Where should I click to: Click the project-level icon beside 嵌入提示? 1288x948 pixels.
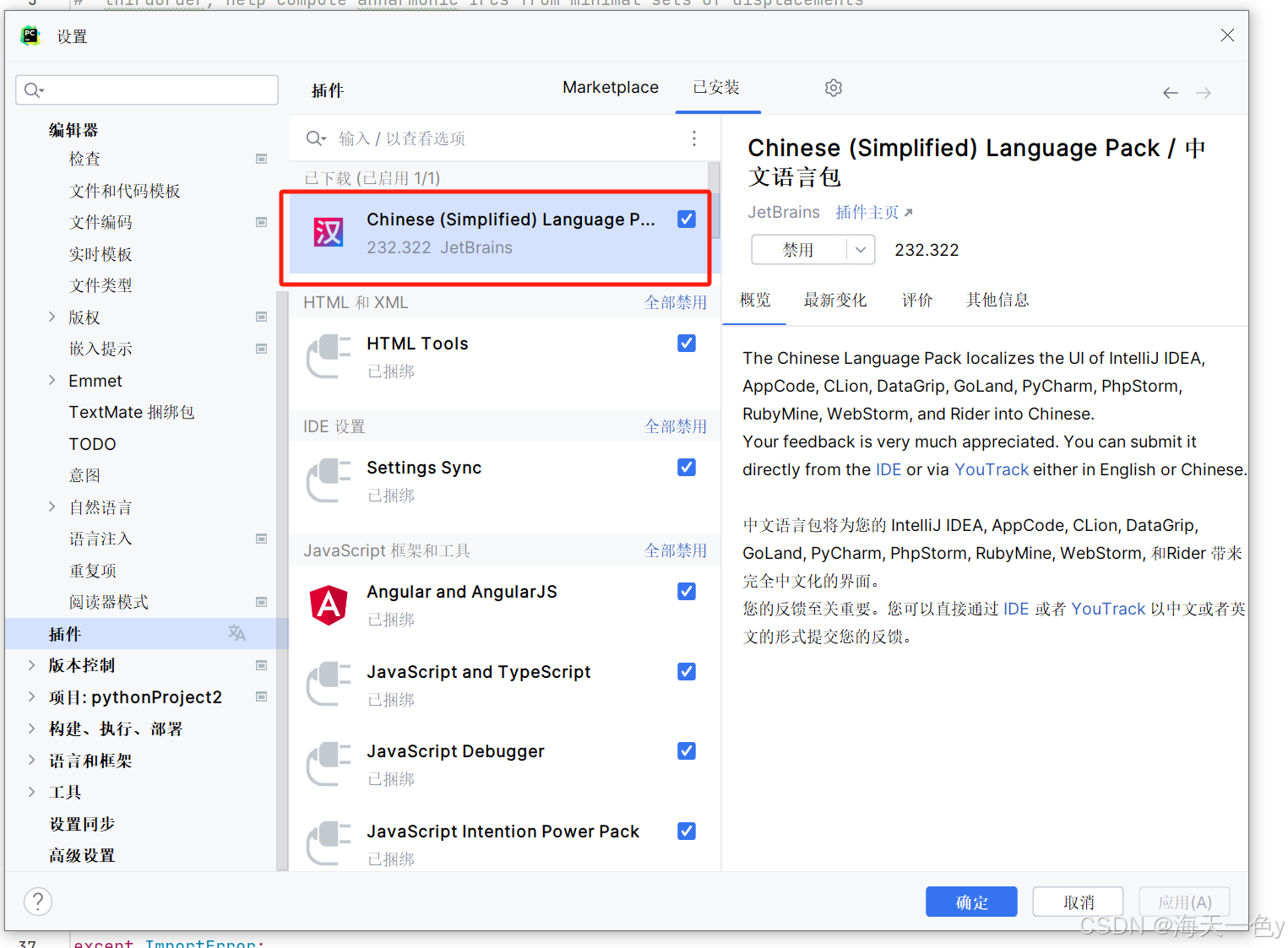click(262, 349)
